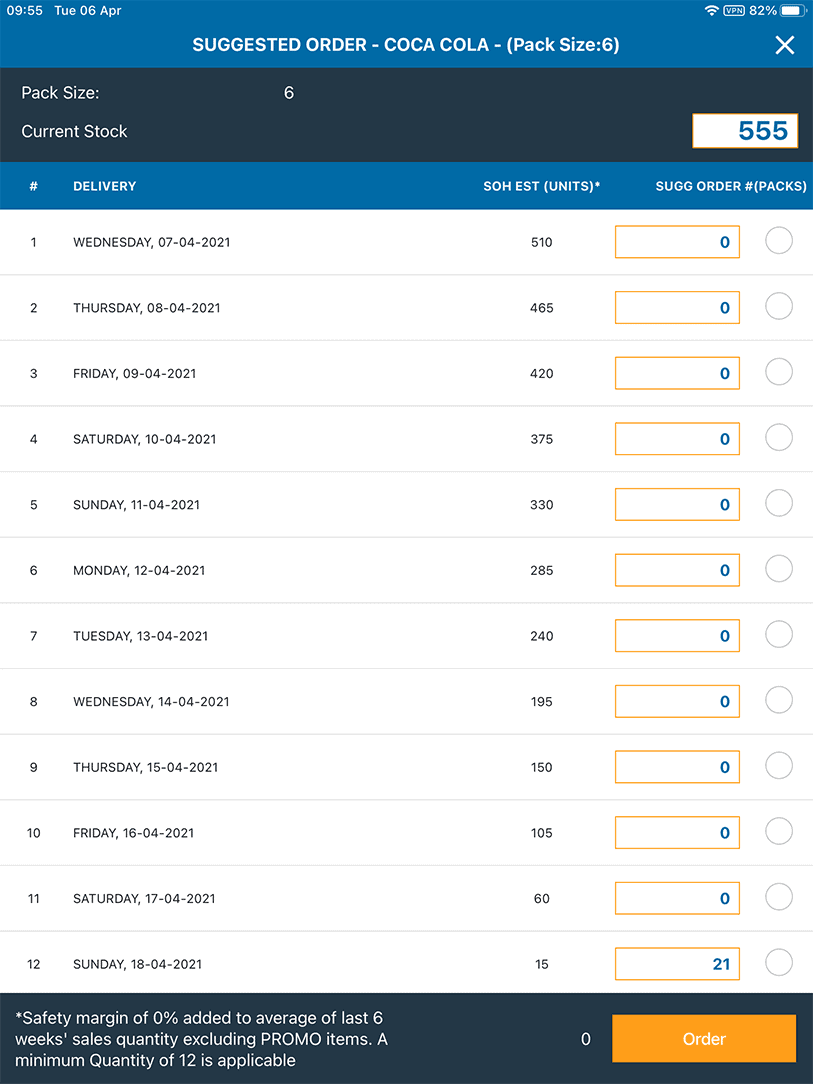Tap the "WEDNESDAY, 14-04-2021" delivery text
Viewport: 813px width, 1084px height.
(x=151, y=702)
